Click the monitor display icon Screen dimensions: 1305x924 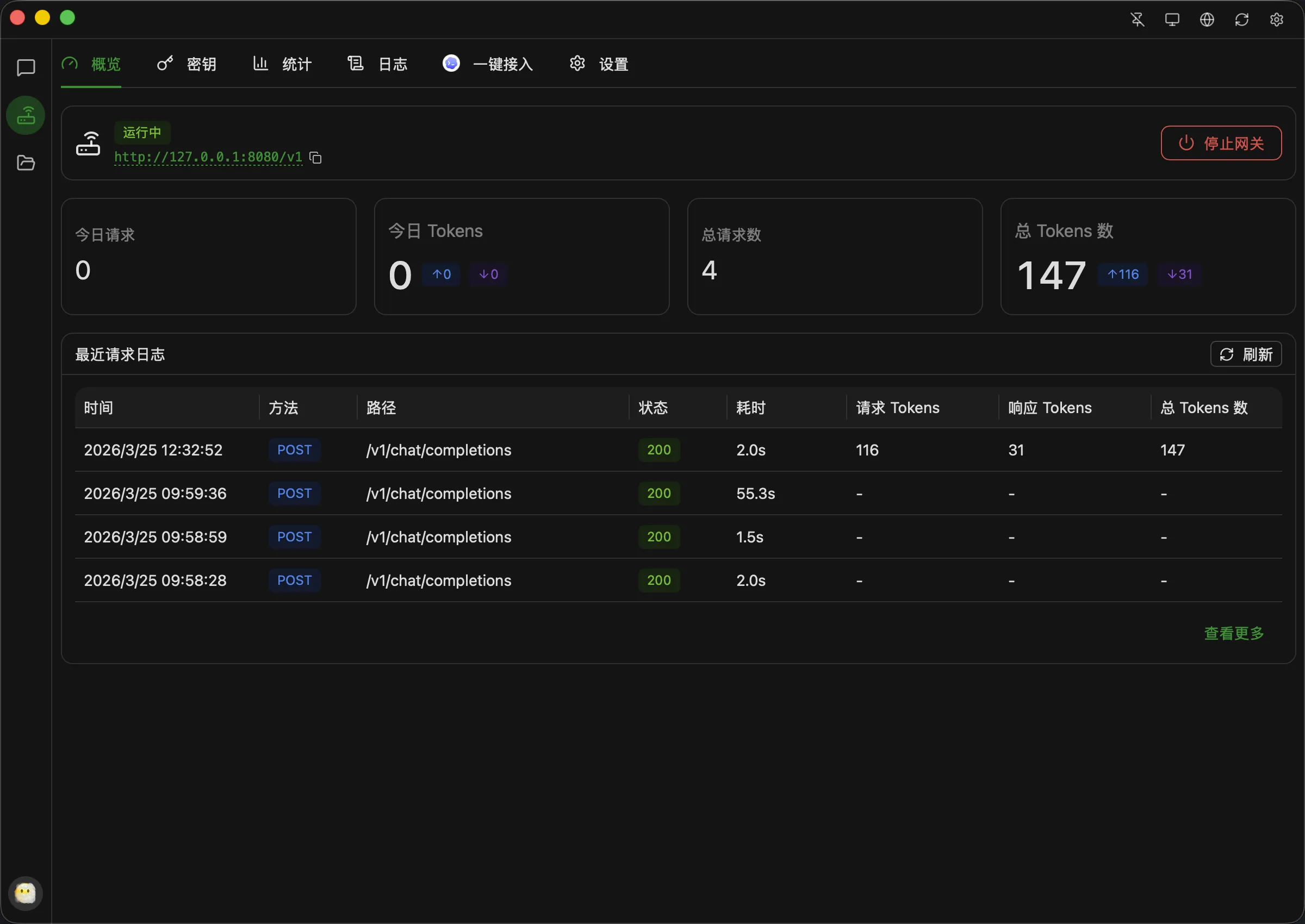pos(1172,20)
